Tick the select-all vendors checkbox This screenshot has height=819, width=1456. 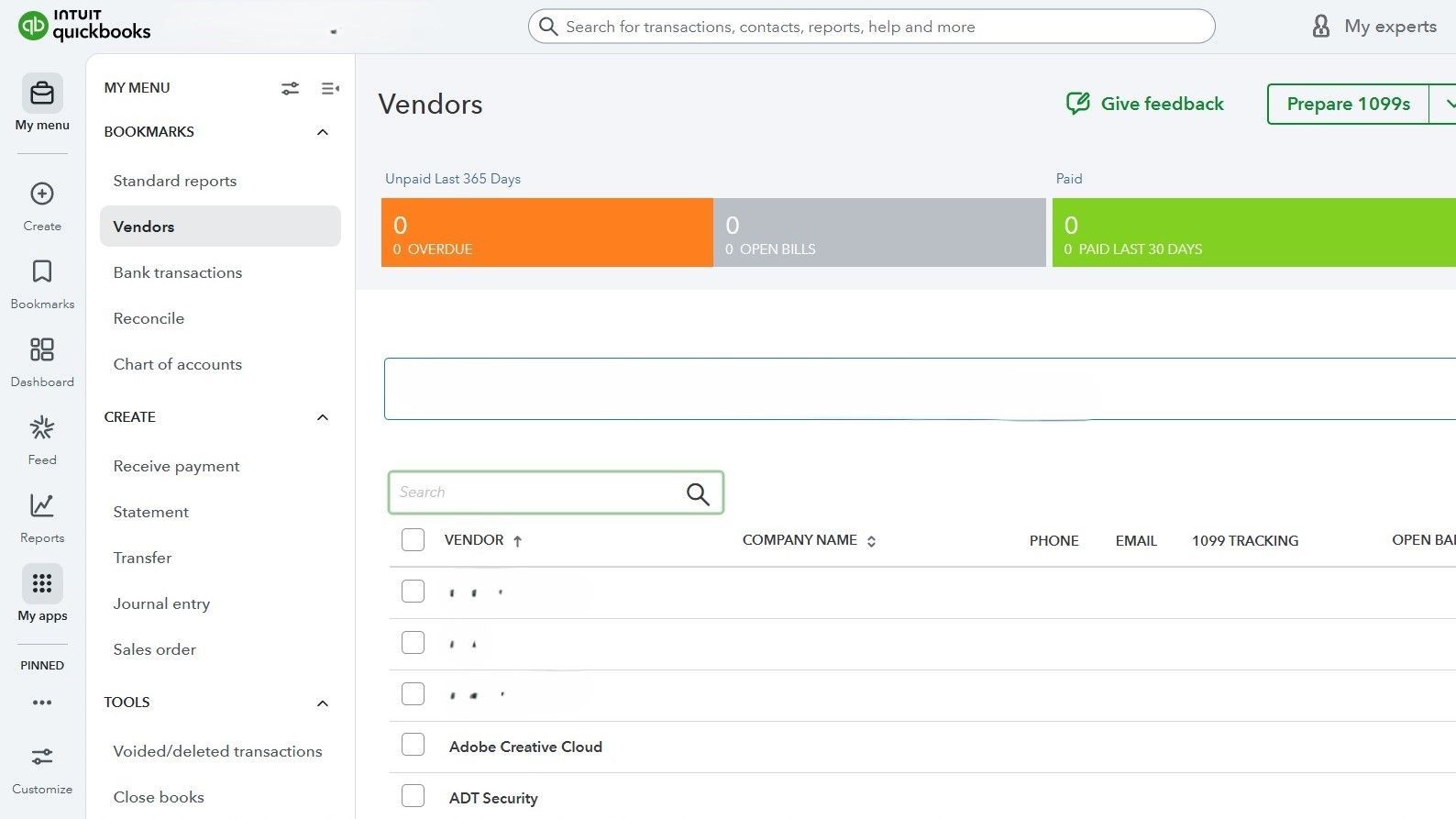pos(413,540)
